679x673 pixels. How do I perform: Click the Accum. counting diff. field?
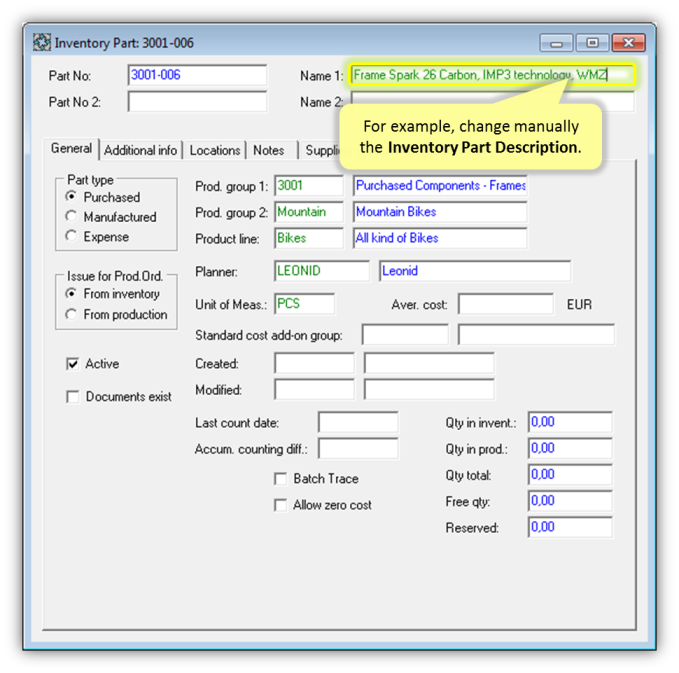pos(358,449)
